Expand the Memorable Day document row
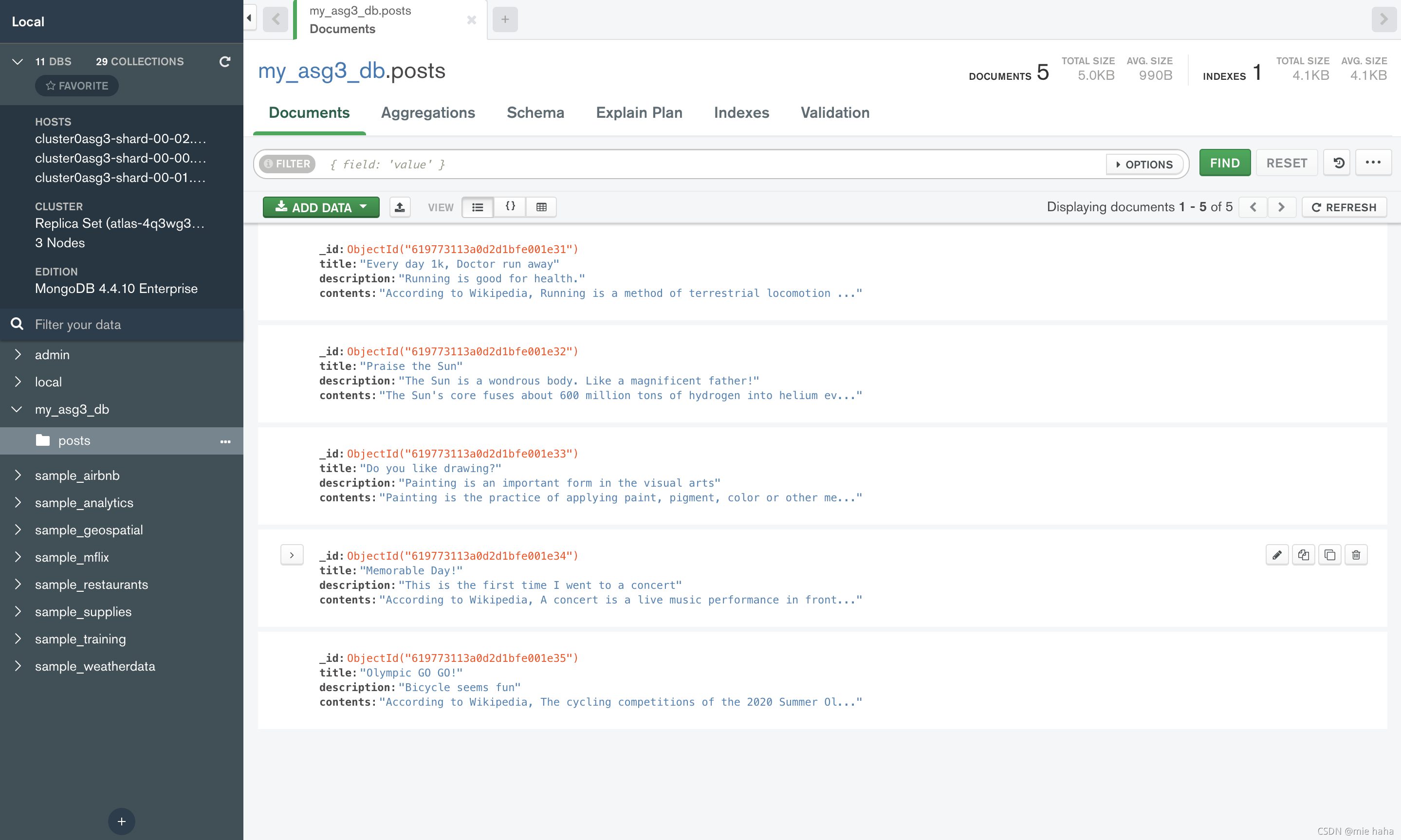This screenshot has height=840, width=1401. pyautogui.click(x=292, y=555)
